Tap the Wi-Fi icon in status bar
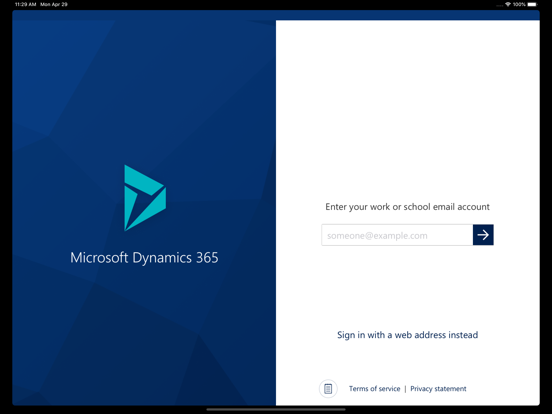The width and height of the screenshot is (552, 414). [x=508, y=4]
